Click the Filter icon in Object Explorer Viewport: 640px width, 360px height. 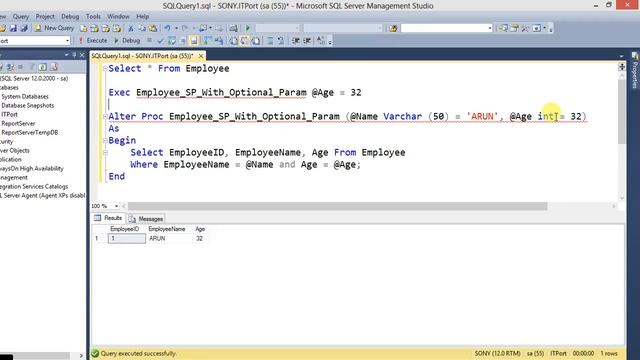(31, 67)
